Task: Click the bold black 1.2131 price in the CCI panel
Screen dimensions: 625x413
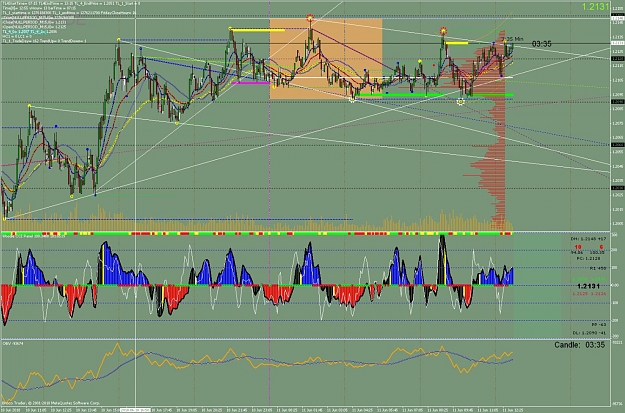Action: (x=588, y=286)
